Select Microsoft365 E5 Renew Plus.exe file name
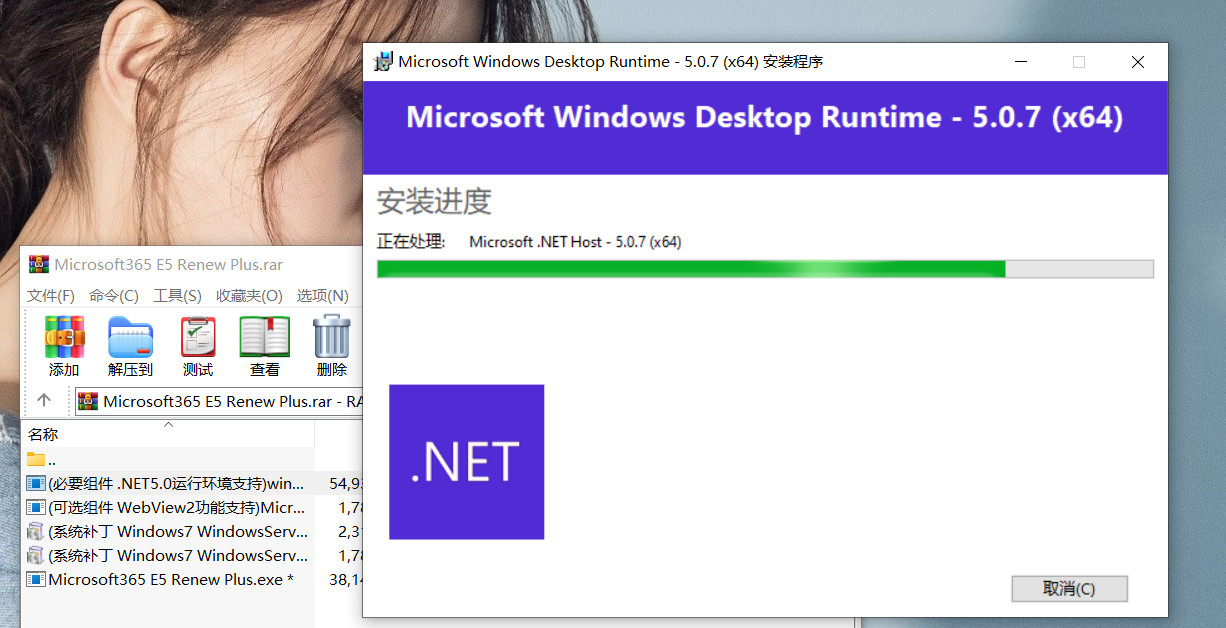This screenshot has height=628, width=1226. pyautogui.click(x=171, y=579)
